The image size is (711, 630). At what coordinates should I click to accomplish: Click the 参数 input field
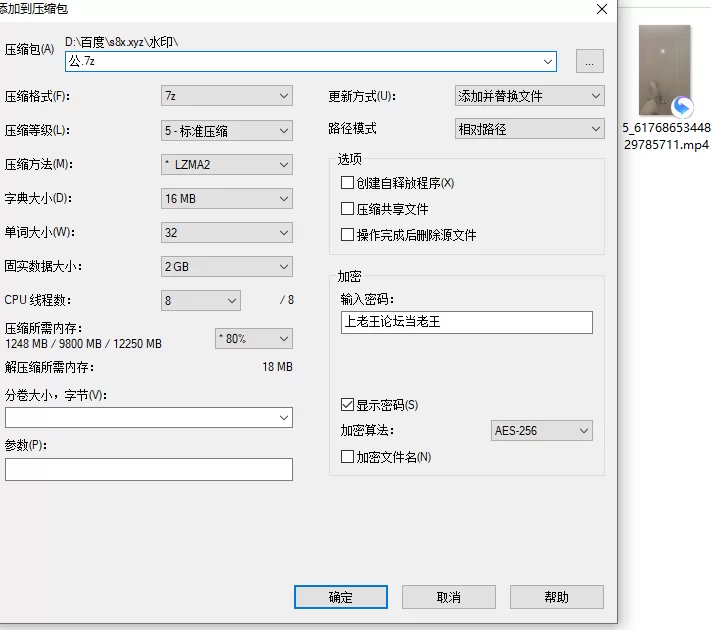coord(149,469)
